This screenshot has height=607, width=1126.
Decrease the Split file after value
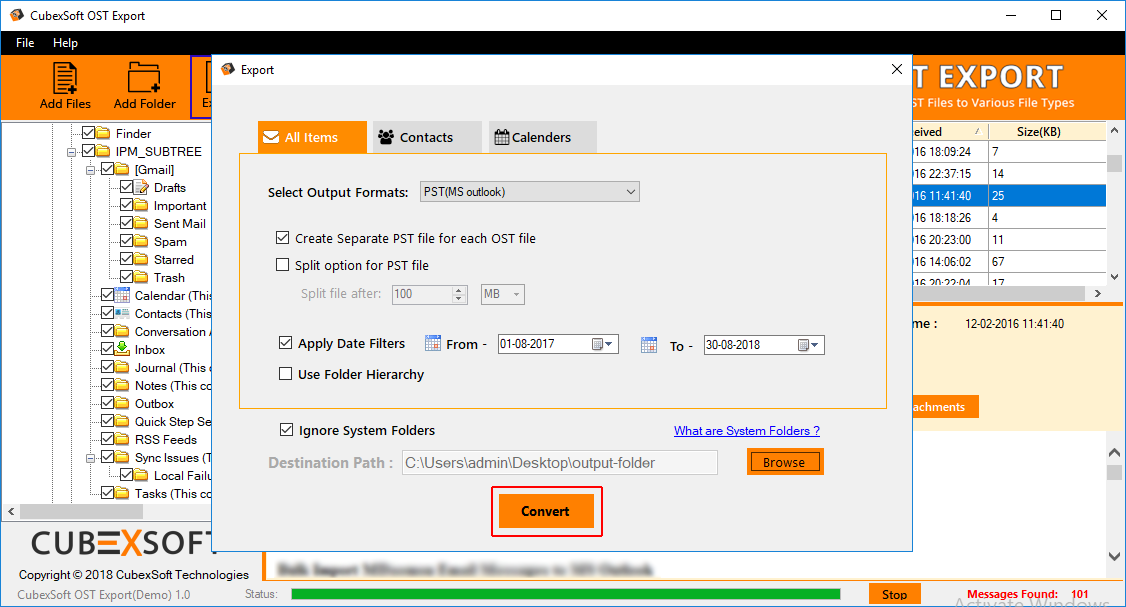tap(460, 298)
